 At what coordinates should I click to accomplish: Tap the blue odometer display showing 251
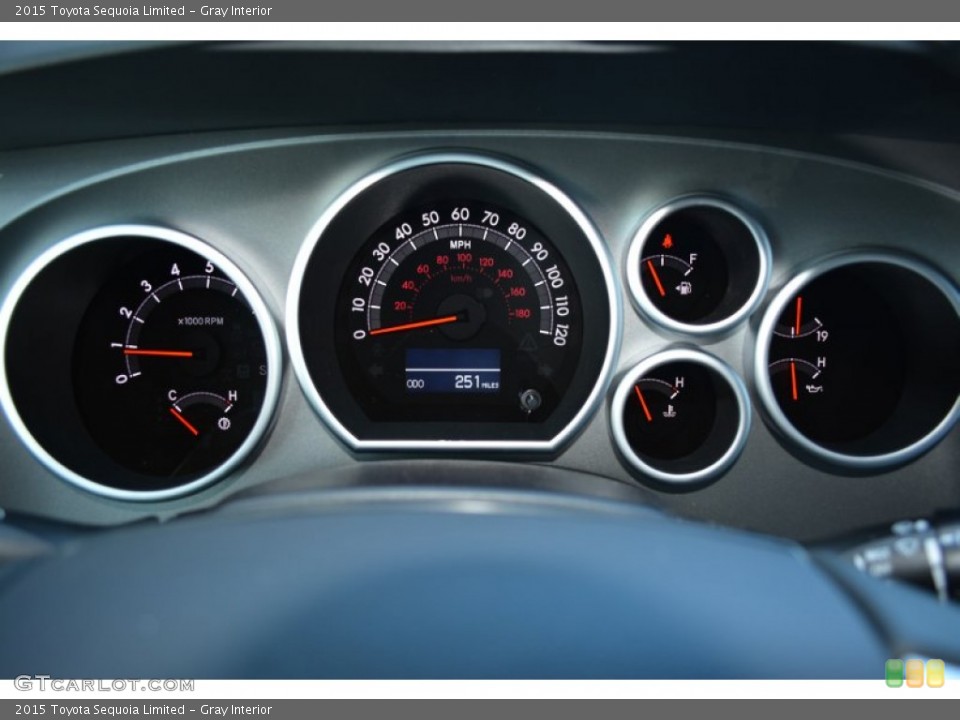coord(453,371)
